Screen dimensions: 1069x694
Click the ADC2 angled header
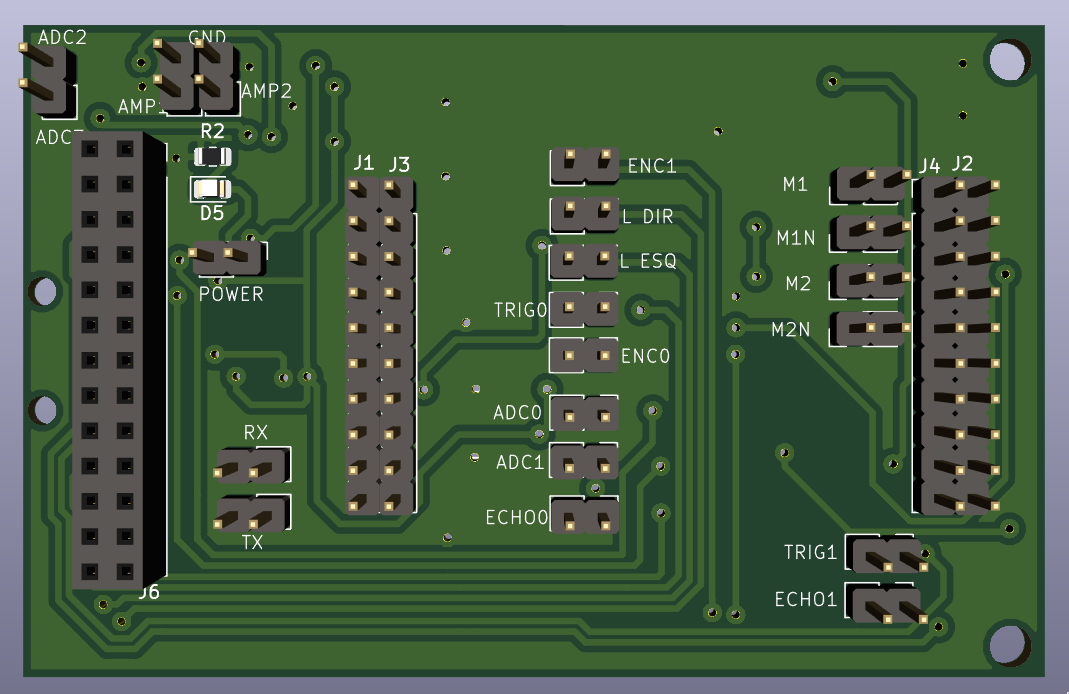[46, 80]
